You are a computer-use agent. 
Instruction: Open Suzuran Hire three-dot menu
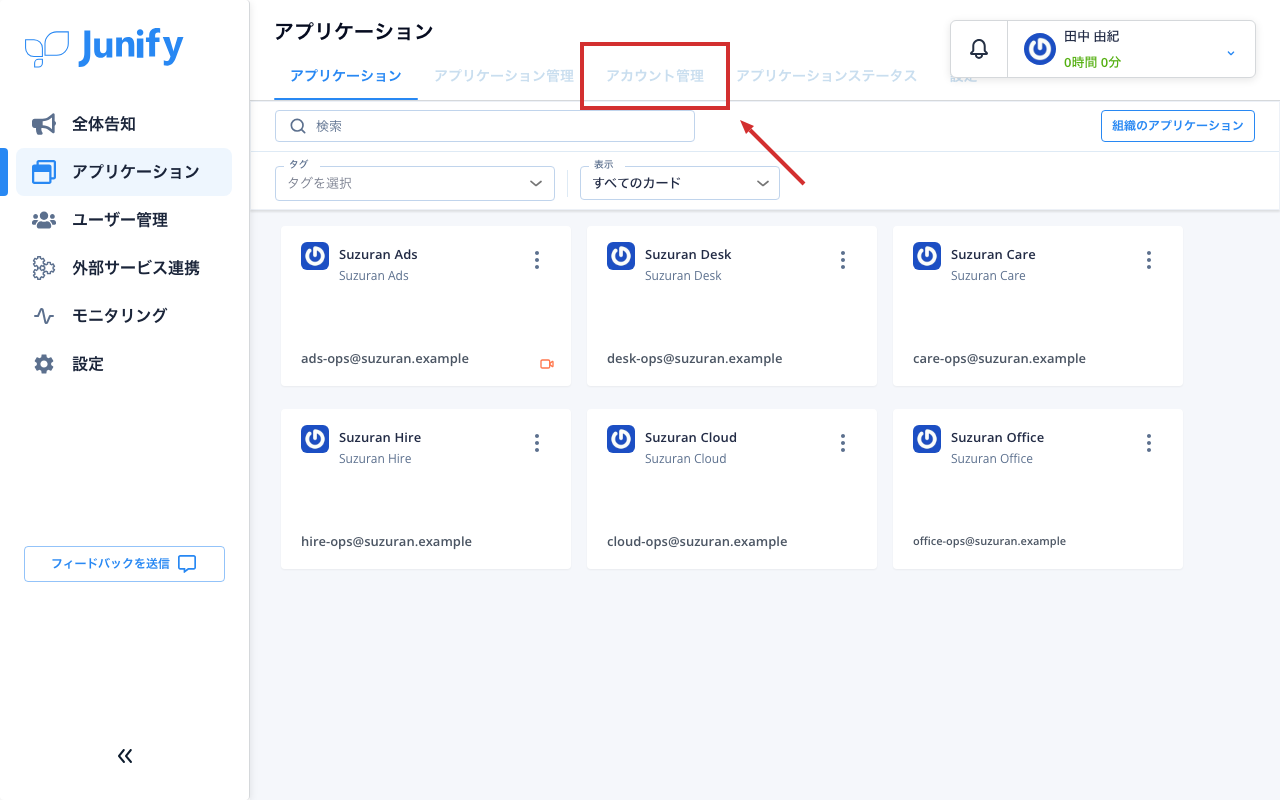tap(537, 443)
